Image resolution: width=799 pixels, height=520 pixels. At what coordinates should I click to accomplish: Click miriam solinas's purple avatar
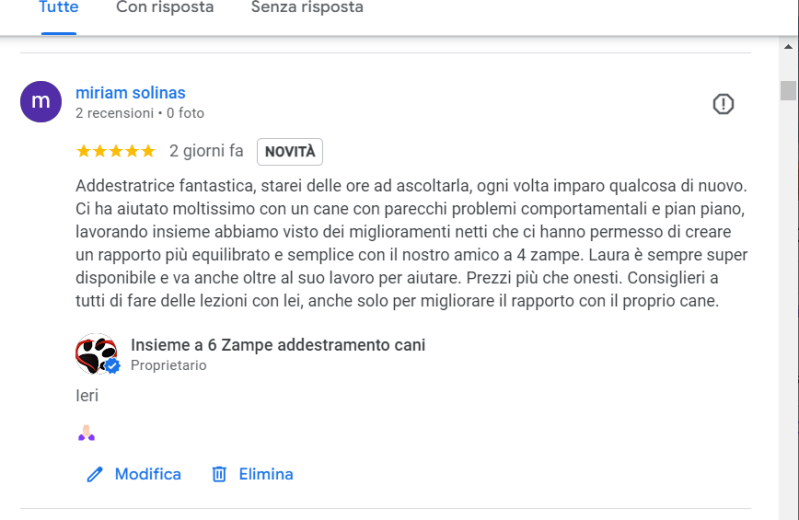click(41, 102)
